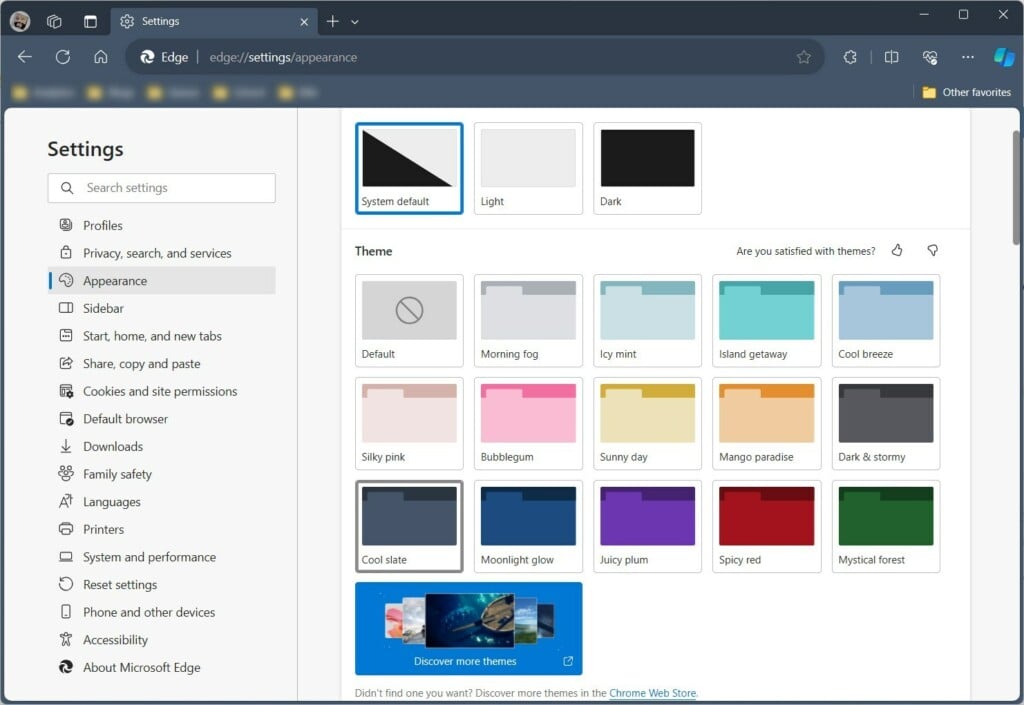1024x705 pixels.
Task: Click Discover more themes banner
Action: coord(468,629)
